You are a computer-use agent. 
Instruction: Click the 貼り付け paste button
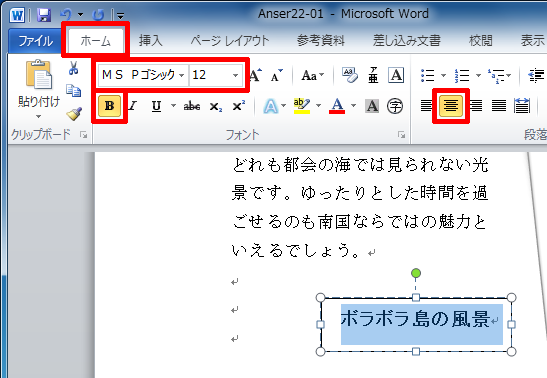click(38, 89)
